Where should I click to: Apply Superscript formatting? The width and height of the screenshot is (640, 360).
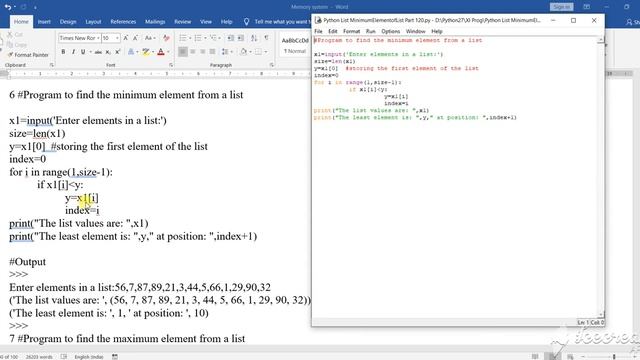click(x=118, y=52)
